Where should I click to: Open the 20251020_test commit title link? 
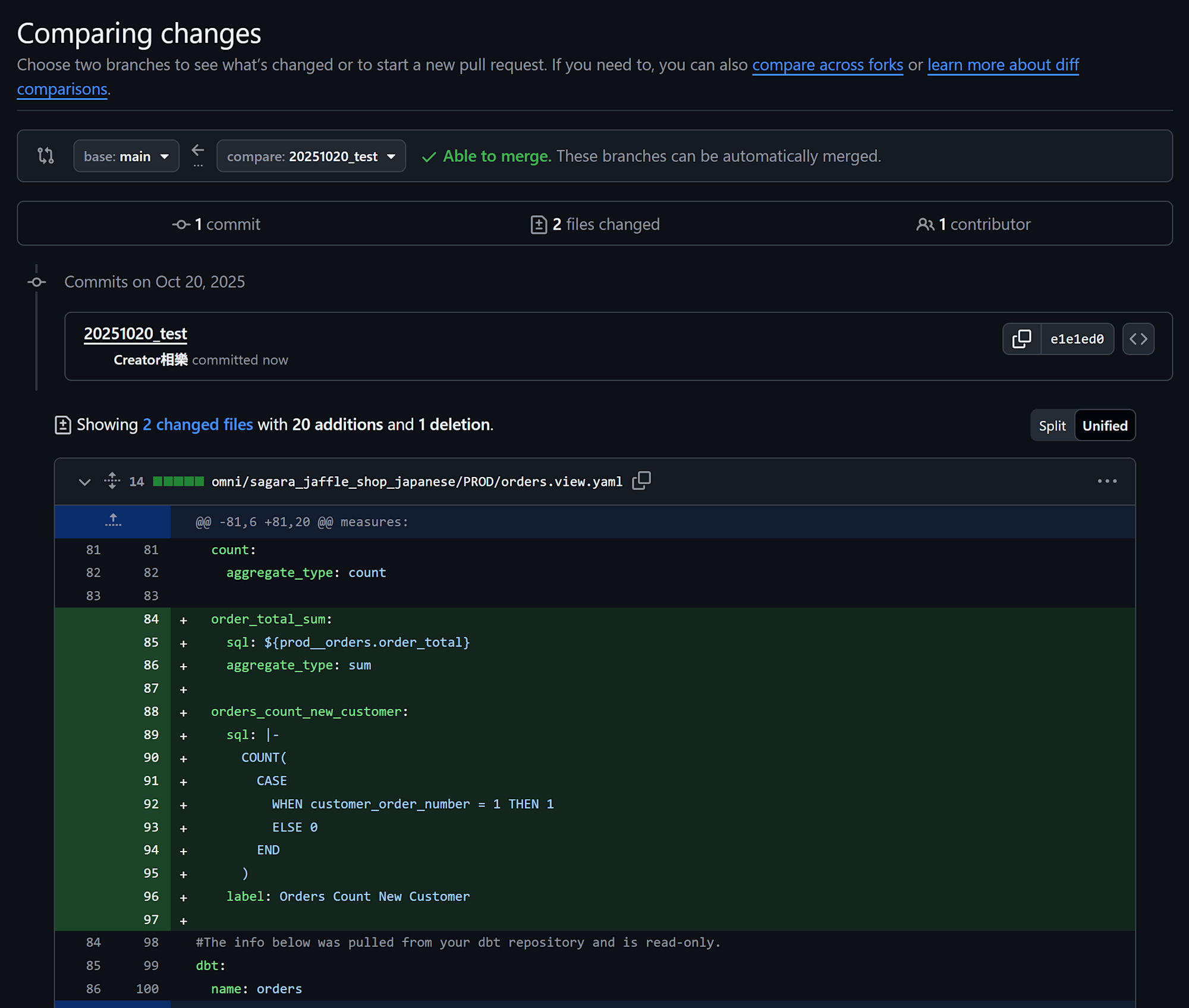click(x=136, y=334)
